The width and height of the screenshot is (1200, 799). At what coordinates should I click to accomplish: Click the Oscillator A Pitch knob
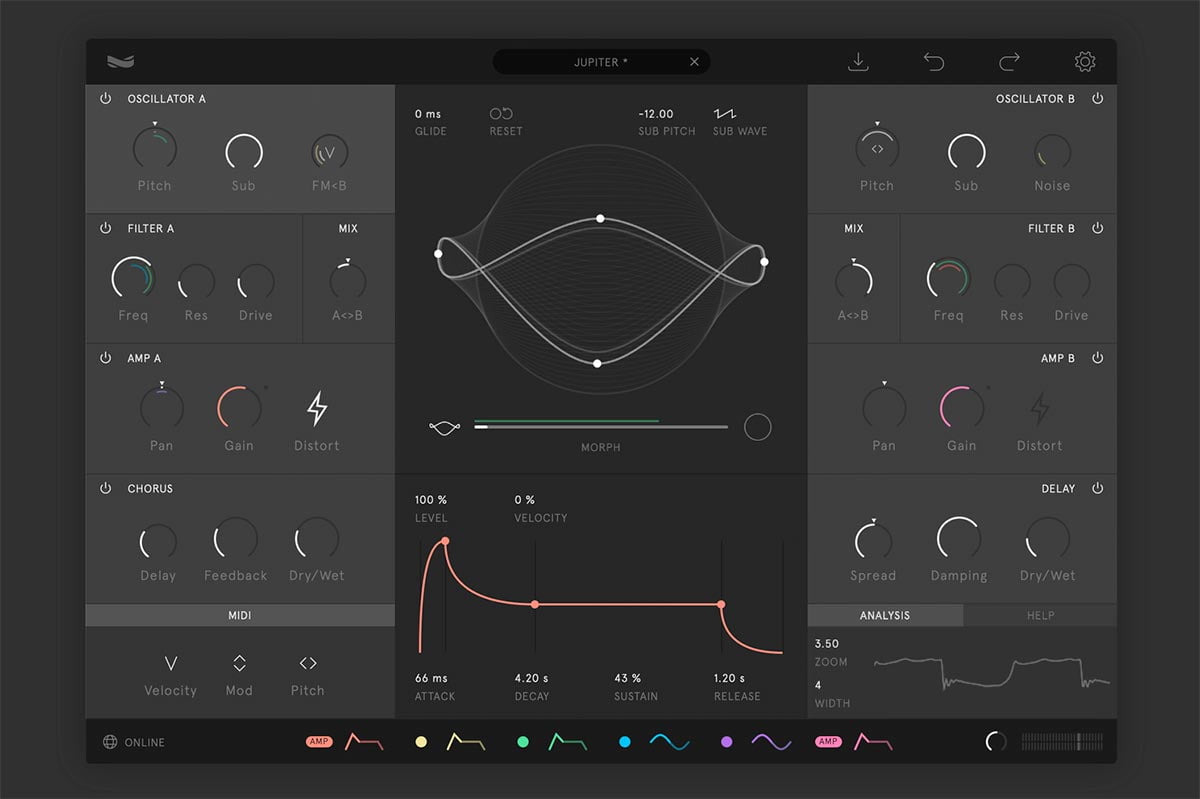155,149
